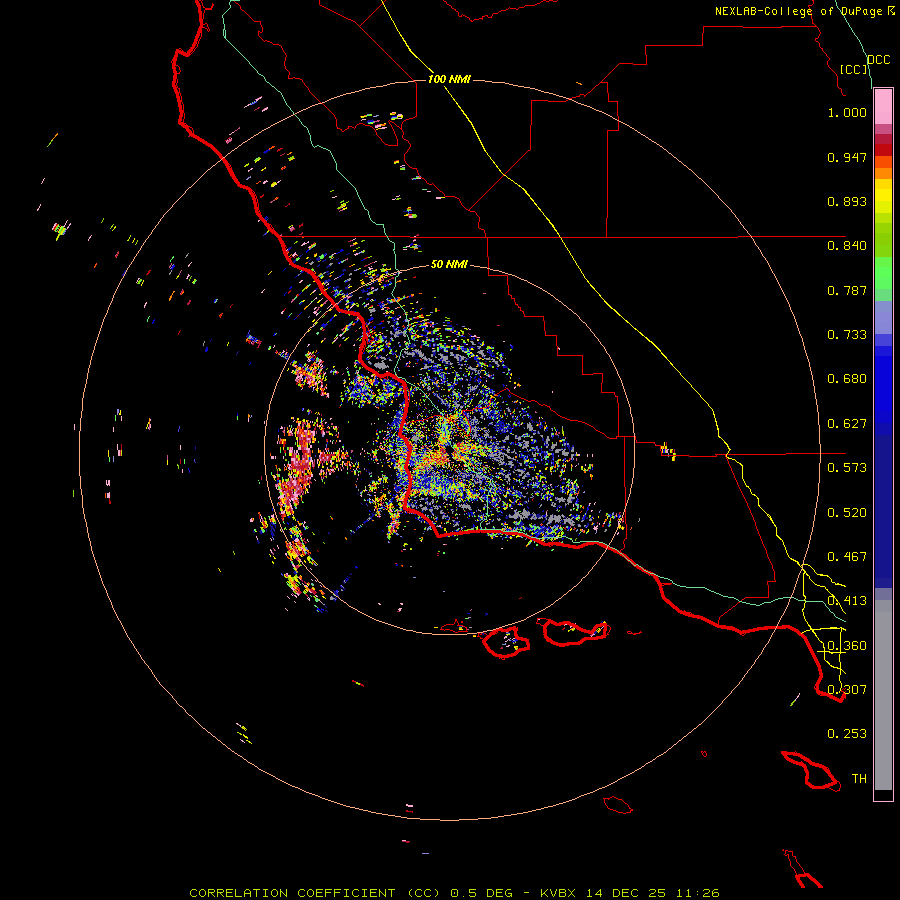Click the gray segment of the color bar

click(883, 695)
